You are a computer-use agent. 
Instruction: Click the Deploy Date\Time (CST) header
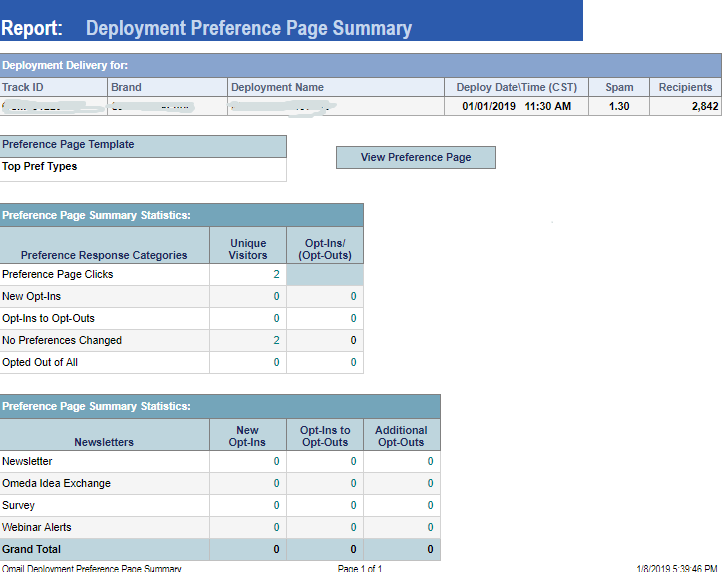516,88
